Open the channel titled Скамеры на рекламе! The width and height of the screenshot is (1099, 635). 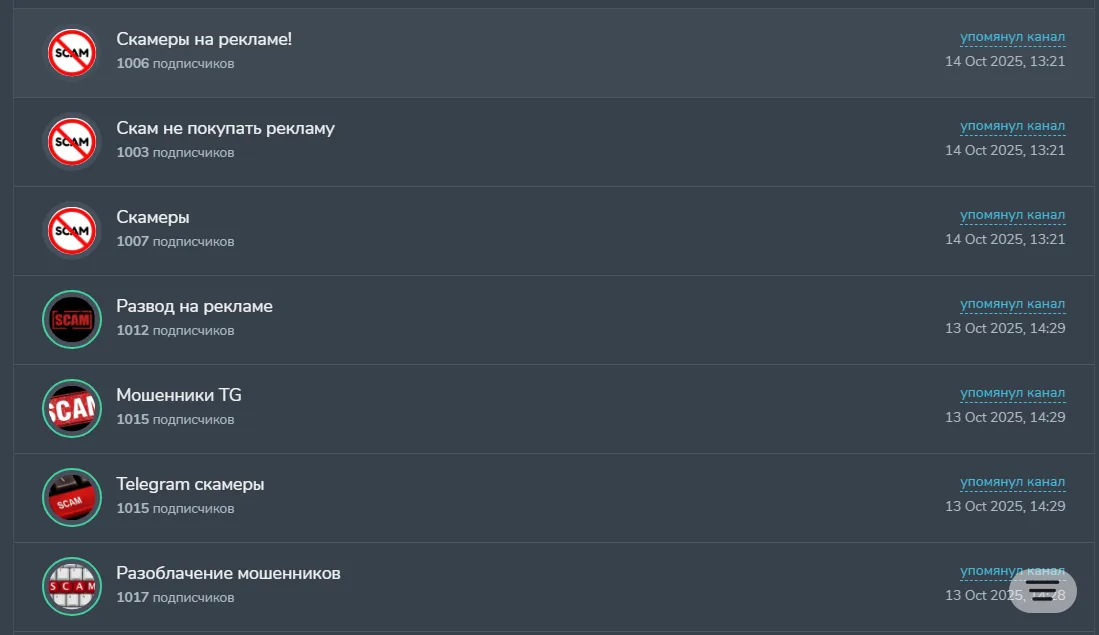(x=204, y=39)
